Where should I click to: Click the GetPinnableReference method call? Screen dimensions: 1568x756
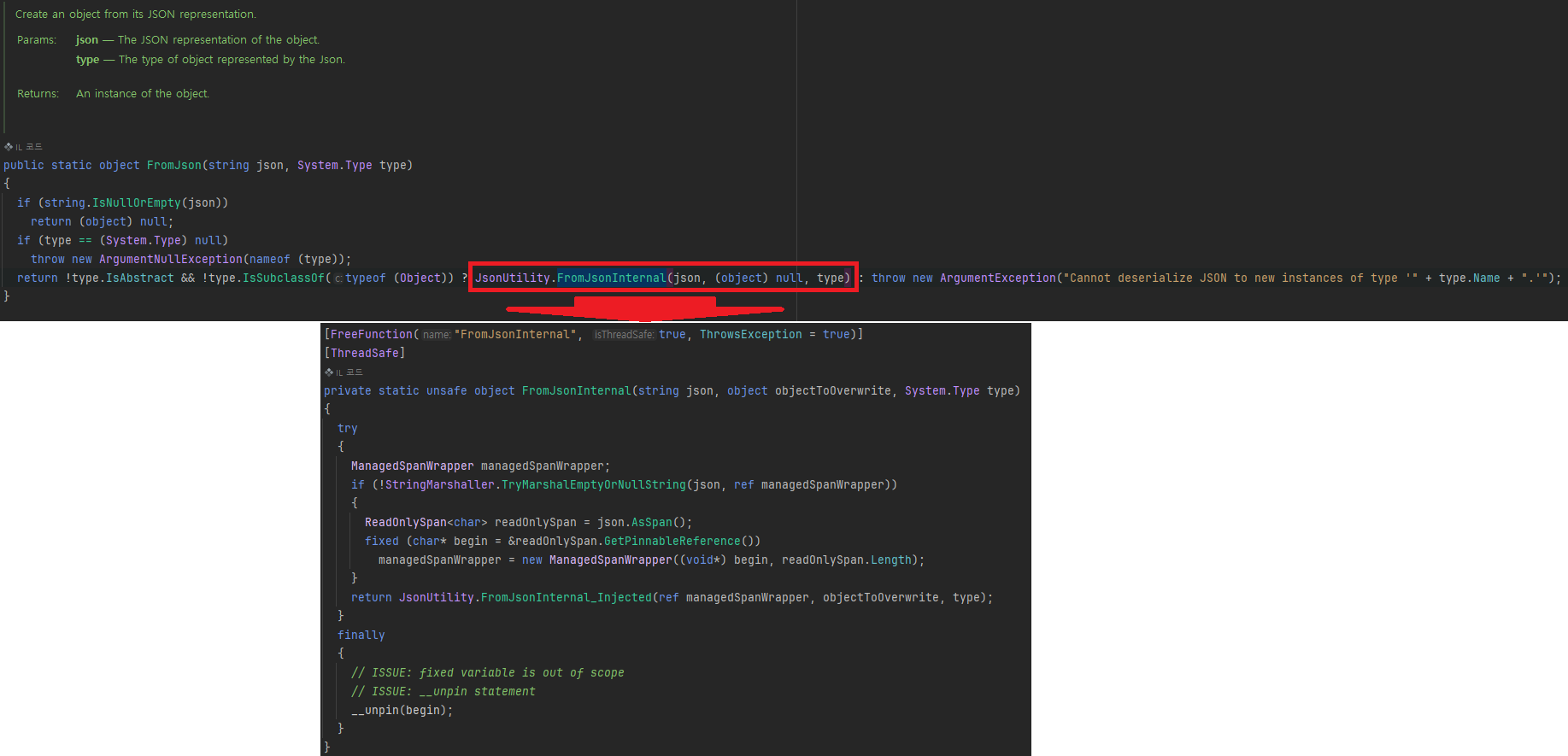pyautogui.click(x=672, y=541)
